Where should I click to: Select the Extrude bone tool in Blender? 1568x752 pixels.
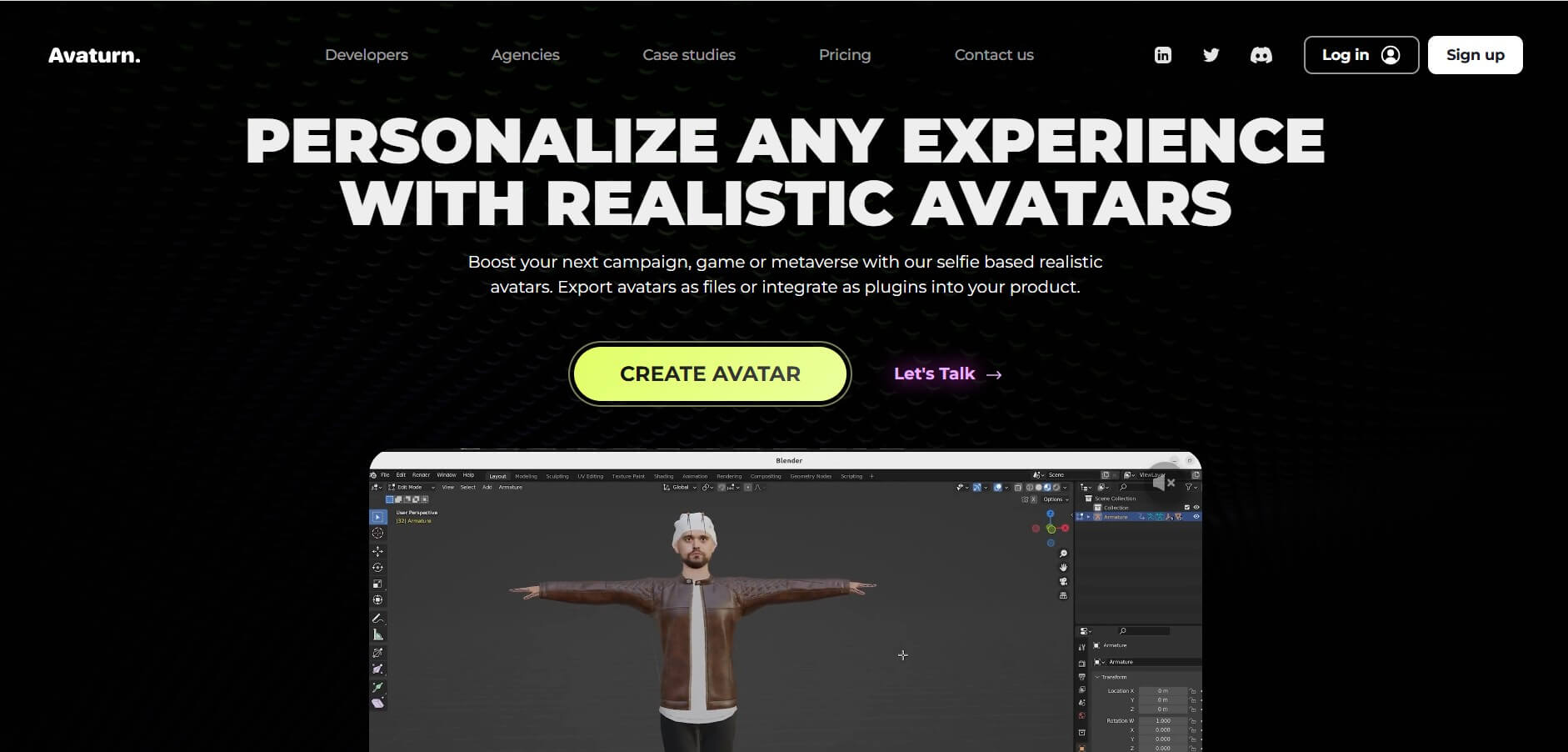377,687
